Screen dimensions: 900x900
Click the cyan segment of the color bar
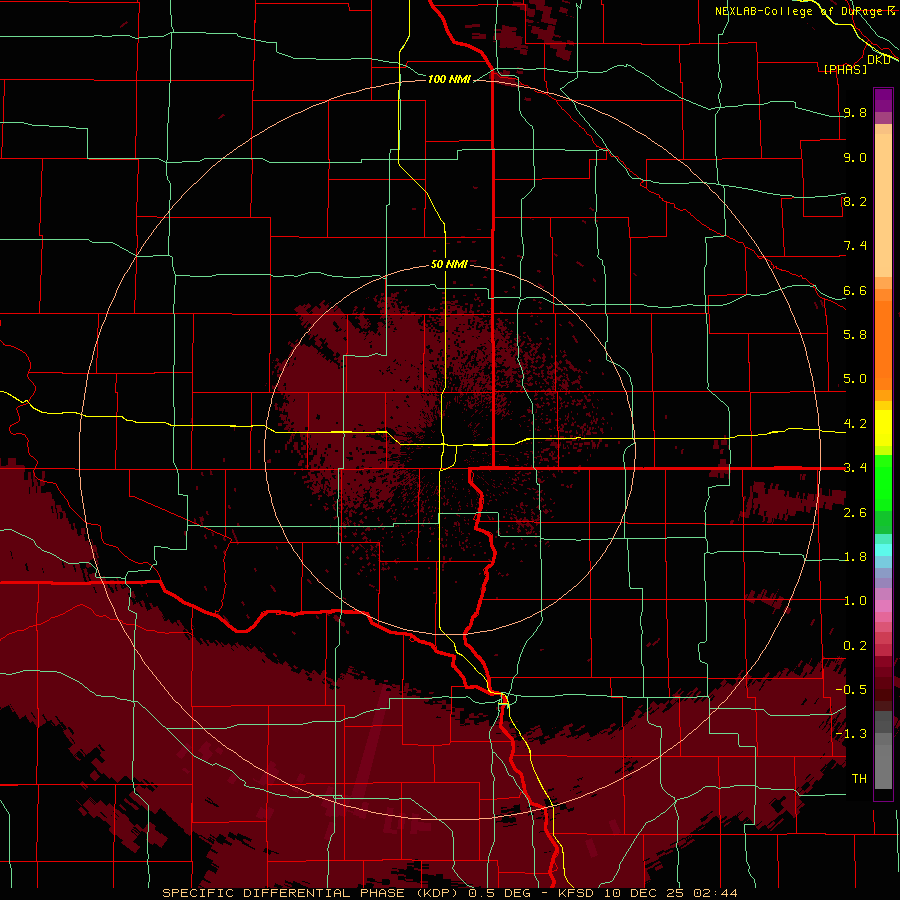click(883, 550)
